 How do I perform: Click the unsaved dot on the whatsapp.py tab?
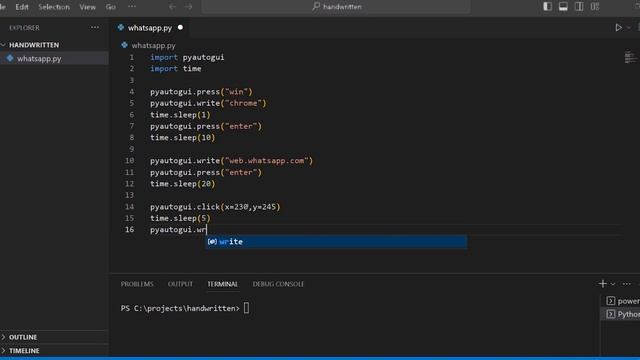pyautogui.click(x=180, y=28)
